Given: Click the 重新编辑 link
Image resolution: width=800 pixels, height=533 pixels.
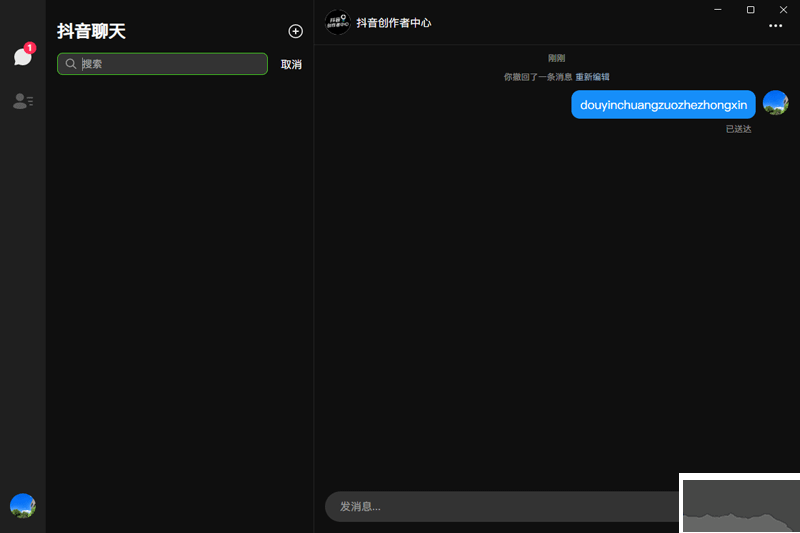Looking at the screenshot, I should click(592, 77).
